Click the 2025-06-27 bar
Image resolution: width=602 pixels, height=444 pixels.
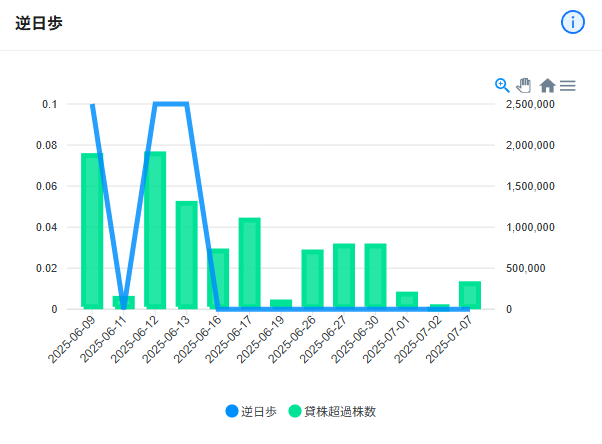(x=344, y=276)
